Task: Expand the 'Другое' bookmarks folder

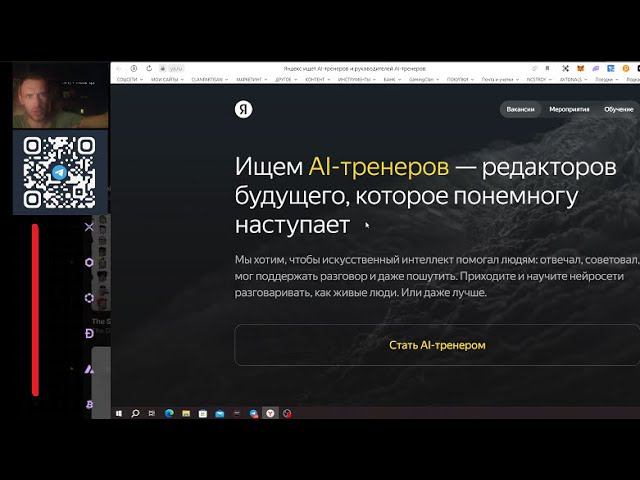Action: 286,80
